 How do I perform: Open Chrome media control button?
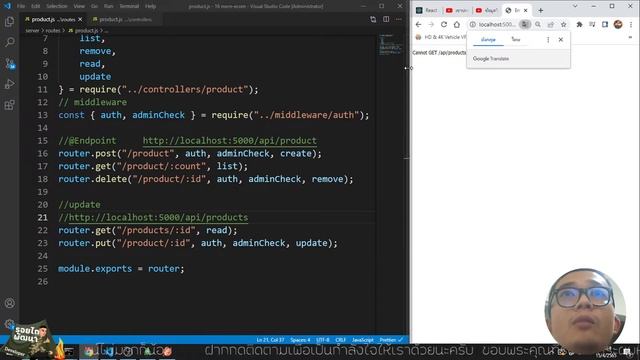point(592,24)
